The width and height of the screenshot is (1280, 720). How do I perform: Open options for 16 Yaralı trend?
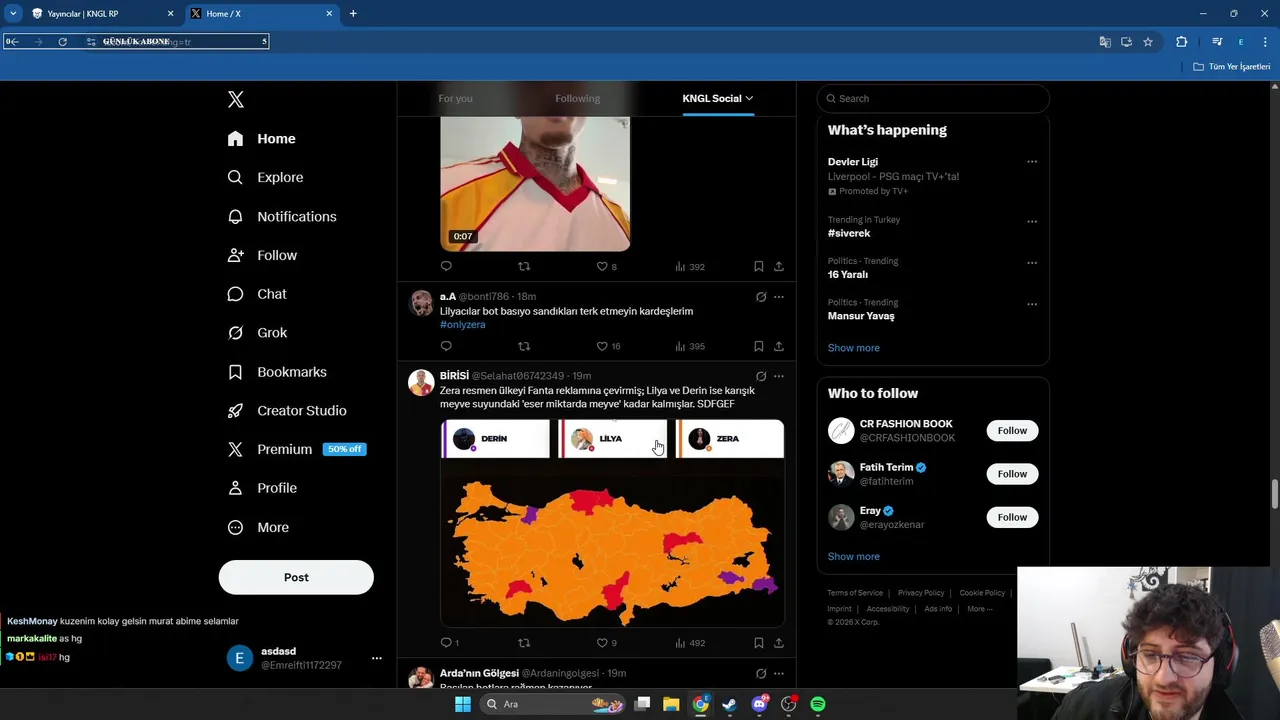(x=1032, y=263)
